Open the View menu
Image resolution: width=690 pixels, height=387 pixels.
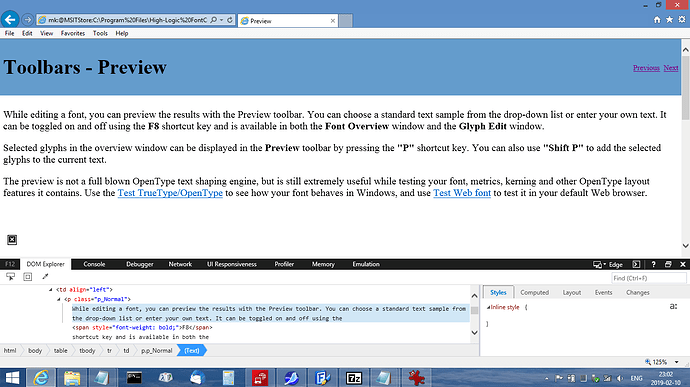pos(46,33)
